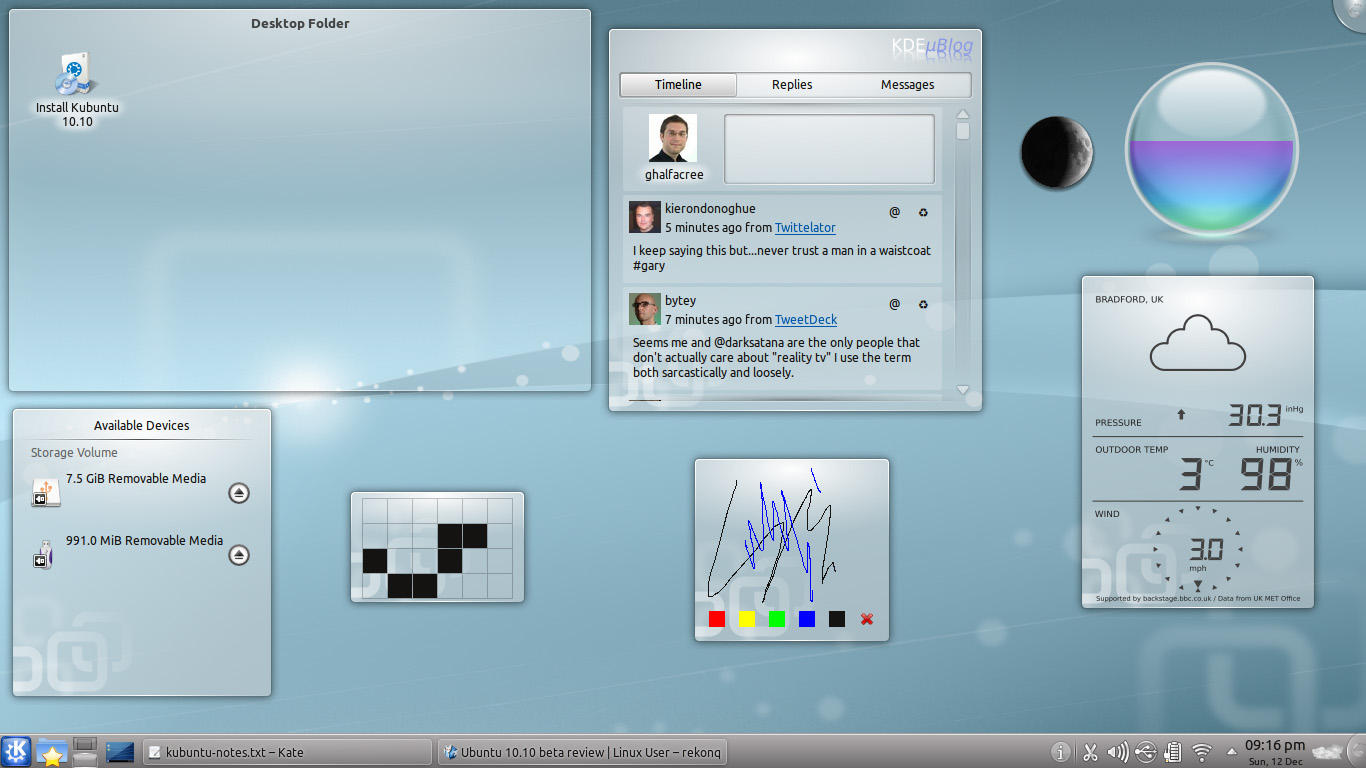Retweet the kierondonoghue post

(x=923, y=212)
